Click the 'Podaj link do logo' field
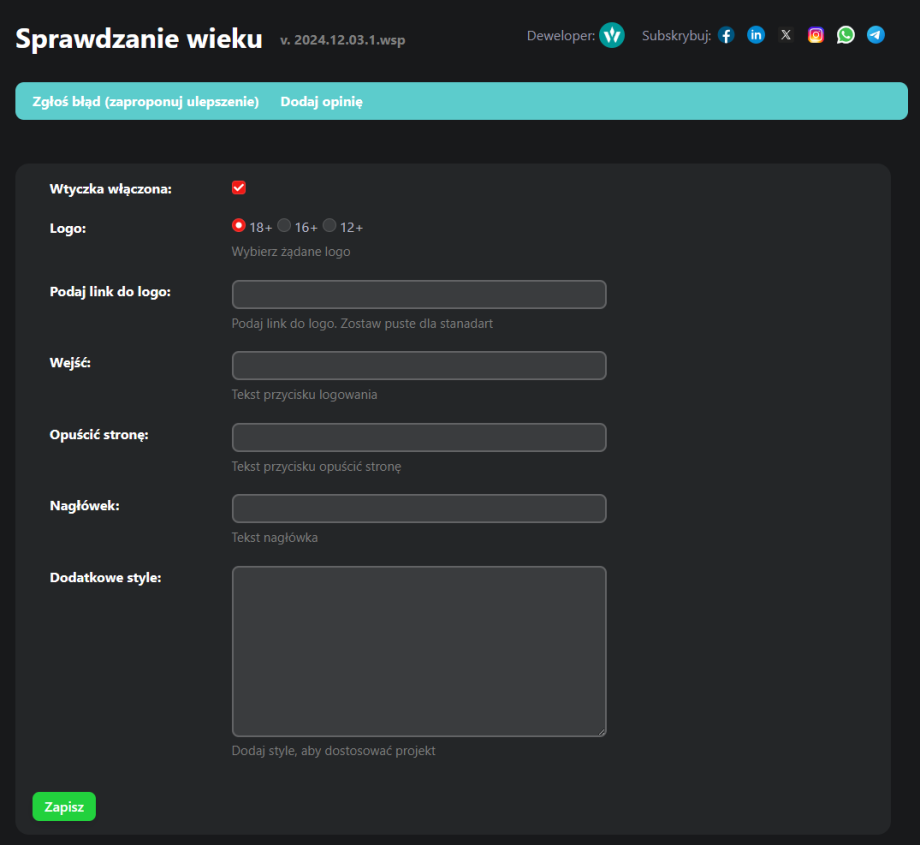The width and height of the screenshot is (920, 845). (418, 294)
